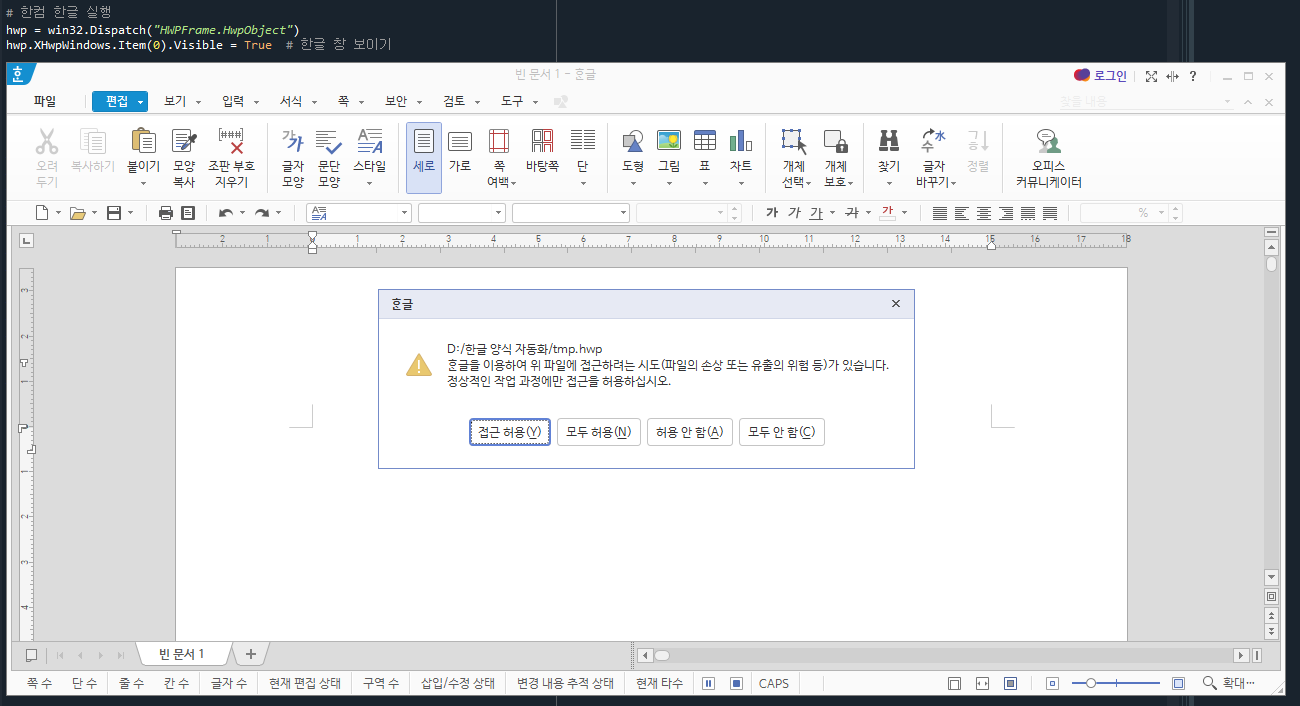
Task: Add a new document tab with plus button
Action: [251, 654]
